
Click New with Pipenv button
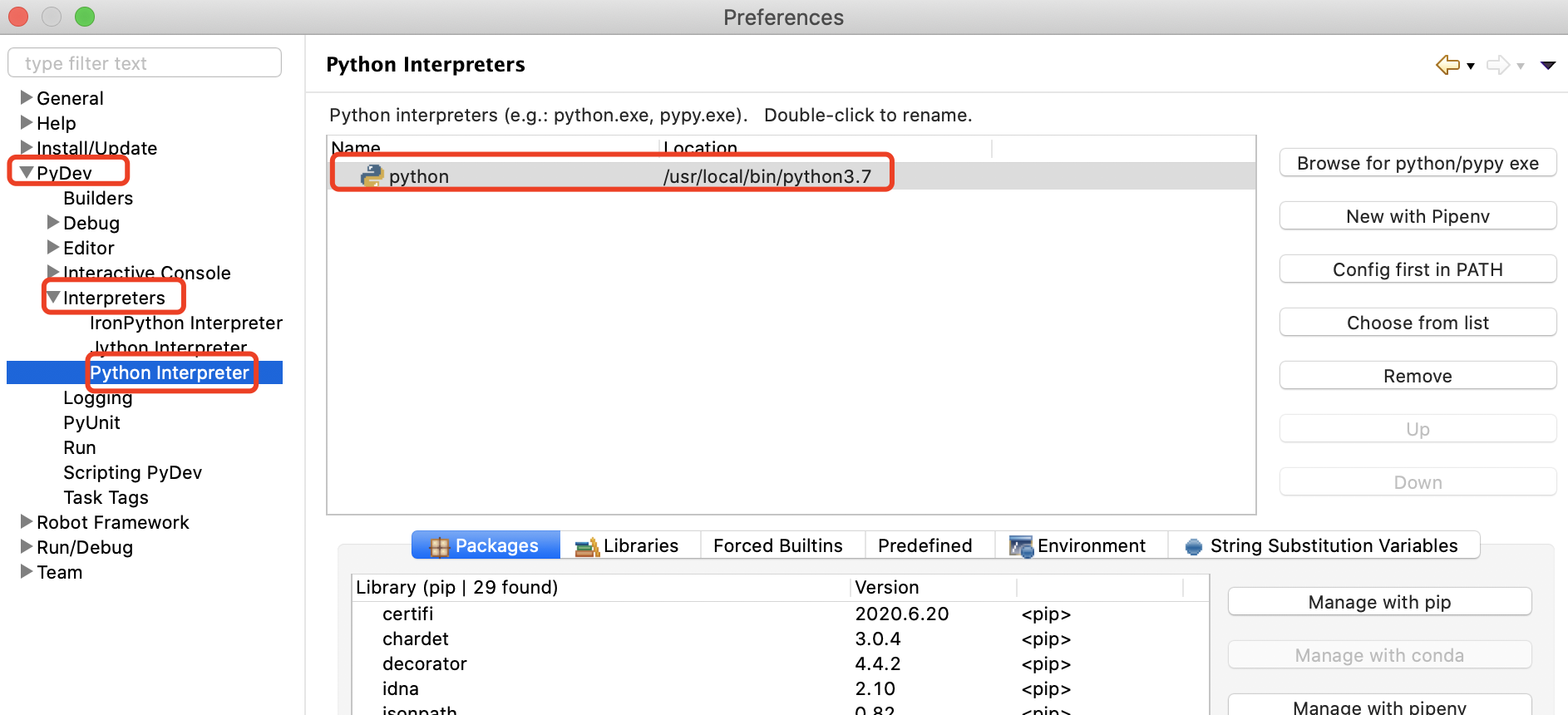coord(1418,216)
